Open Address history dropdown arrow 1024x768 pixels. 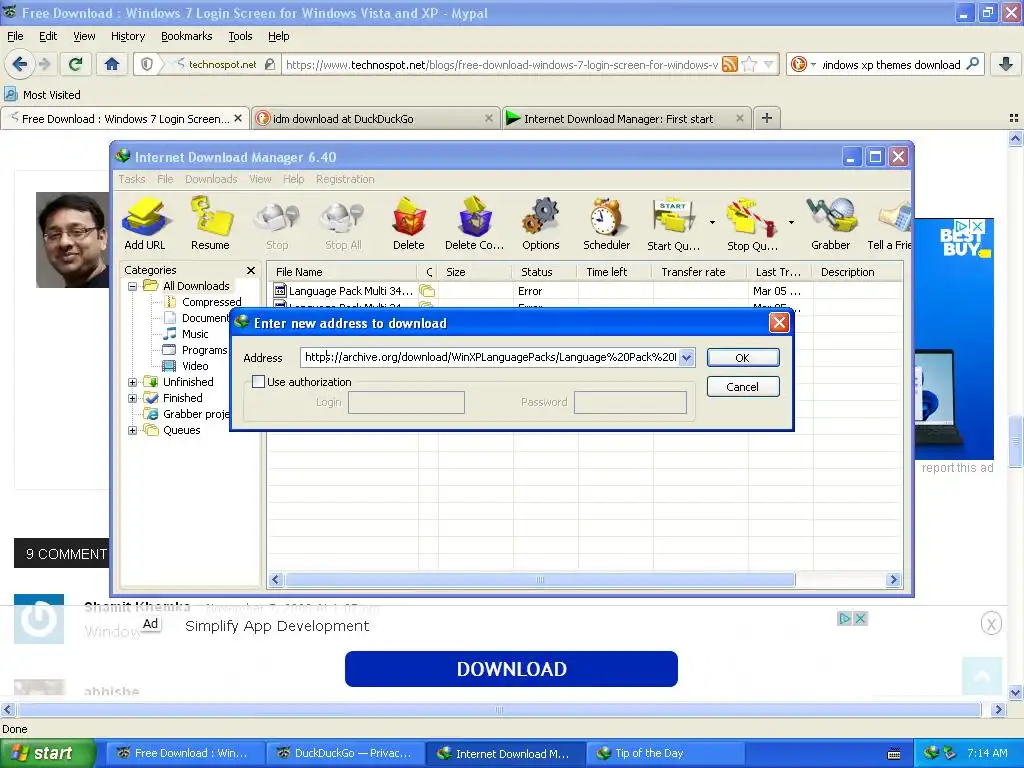pos(686,357)
